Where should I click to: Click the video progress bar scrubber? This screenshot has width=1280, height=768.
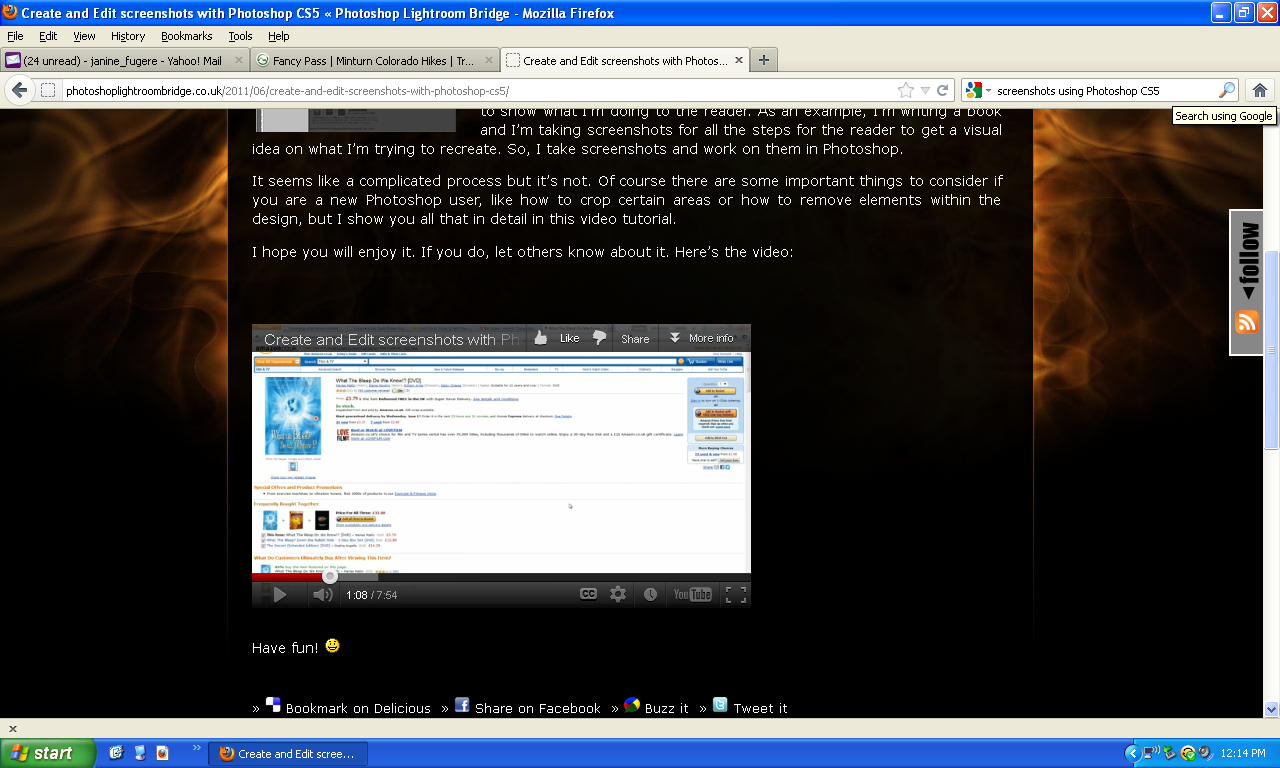pos(329,576)
